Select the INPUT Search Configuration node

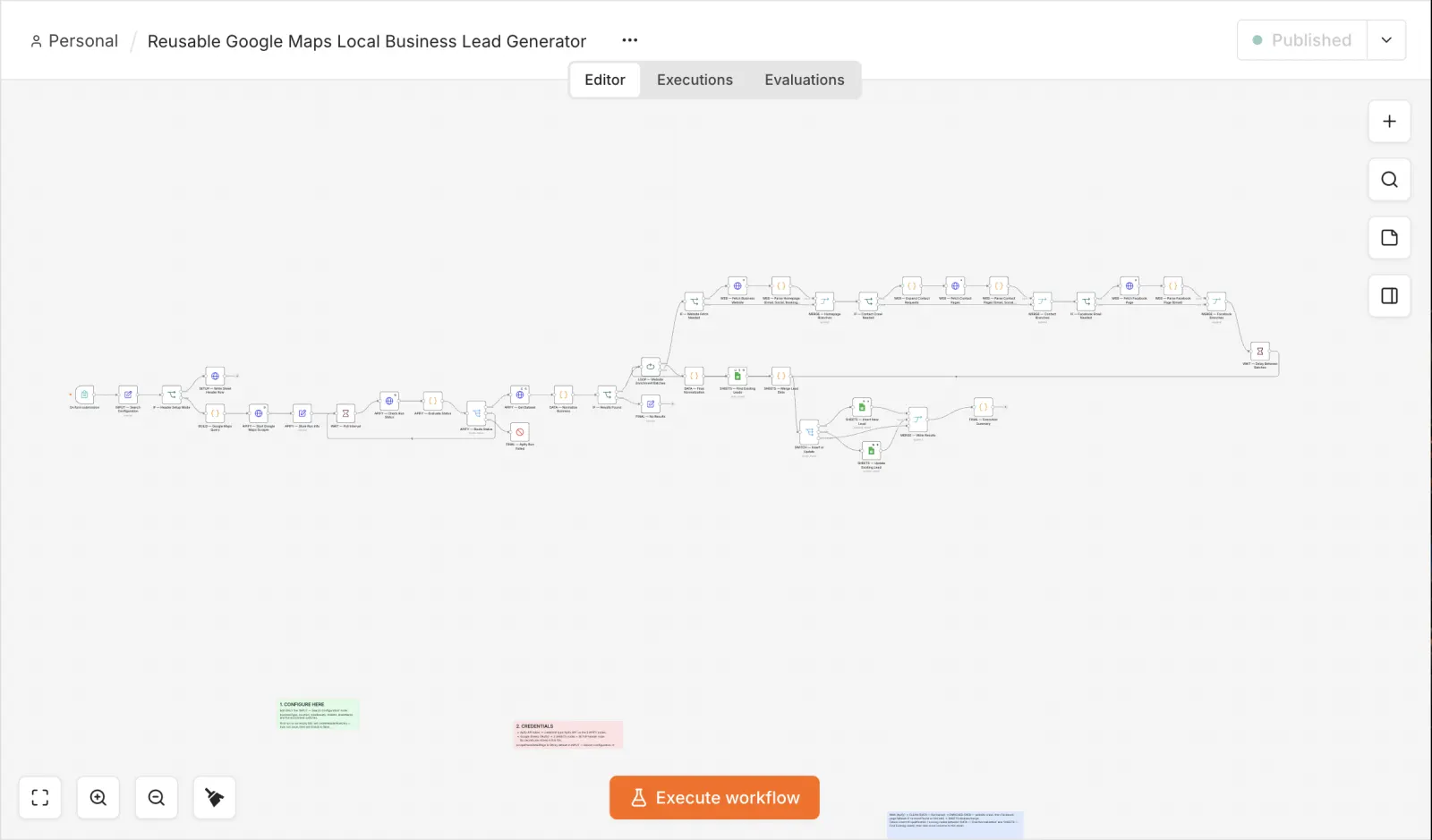(128, 395)
